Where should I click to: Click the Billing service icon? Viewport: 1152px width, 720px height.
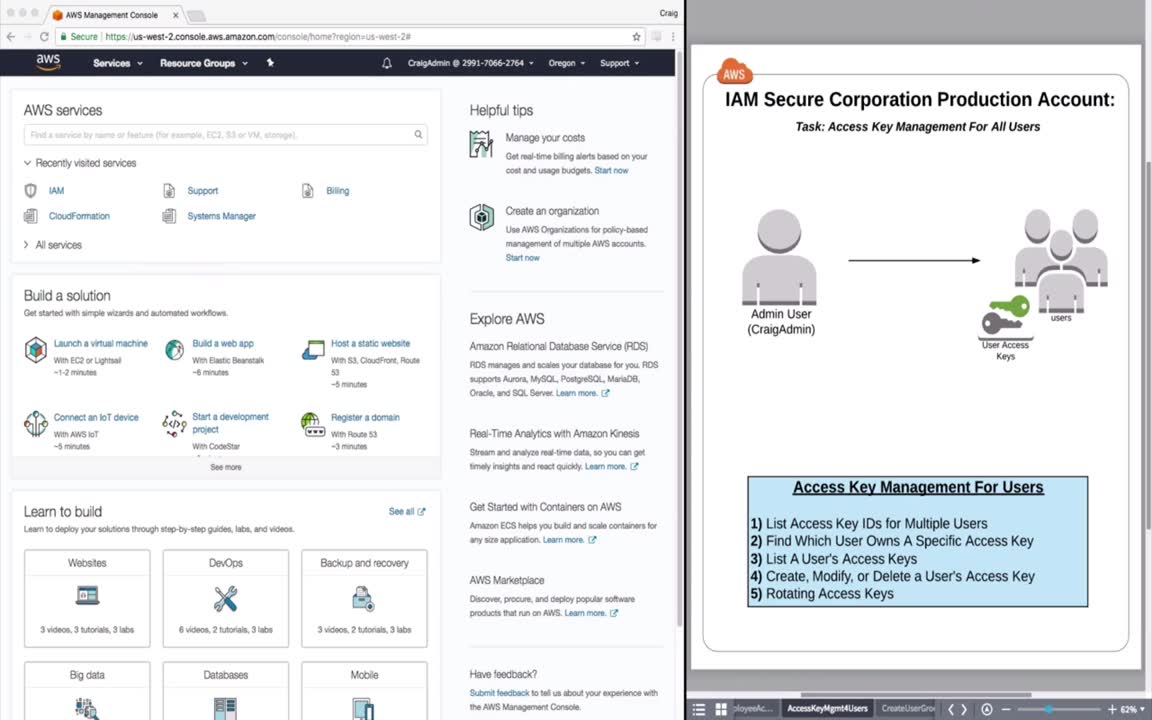[308, 191]
